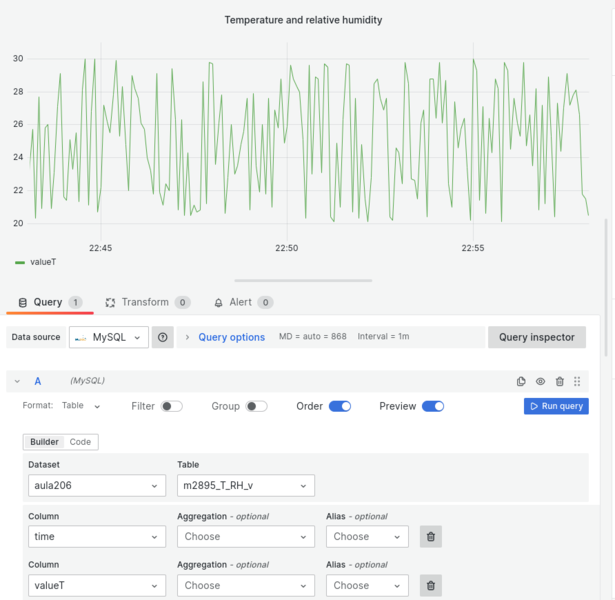Viewport: 615px width, 600px height.
Task: Toggle the valueT series legend swatch
Action: [20, 262]
